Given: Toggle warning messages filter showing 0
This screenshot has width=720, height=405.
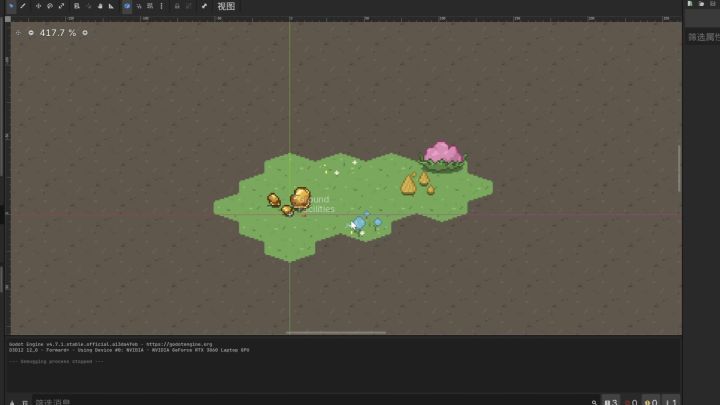Looking at the screenshot, I should click(651, 401).
